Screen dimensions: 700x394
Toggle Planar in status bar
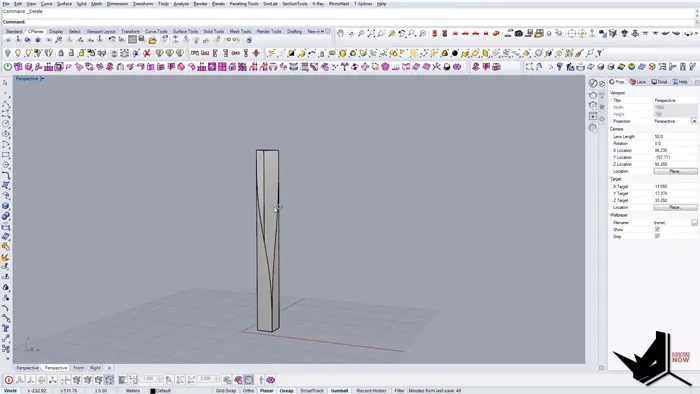(267, 390)
